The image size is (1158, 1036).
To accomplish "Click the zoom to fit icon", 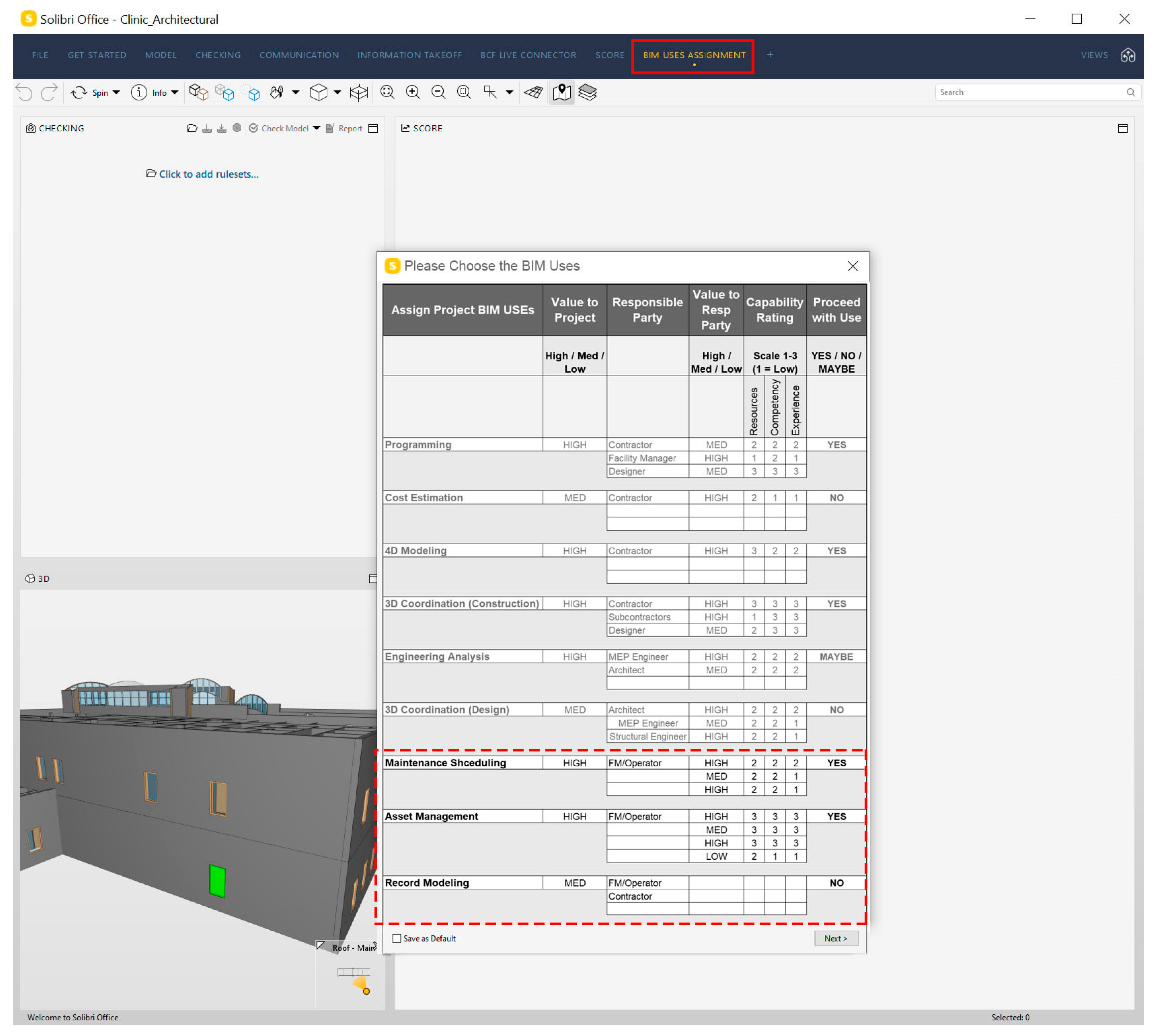I will point(388,92).
